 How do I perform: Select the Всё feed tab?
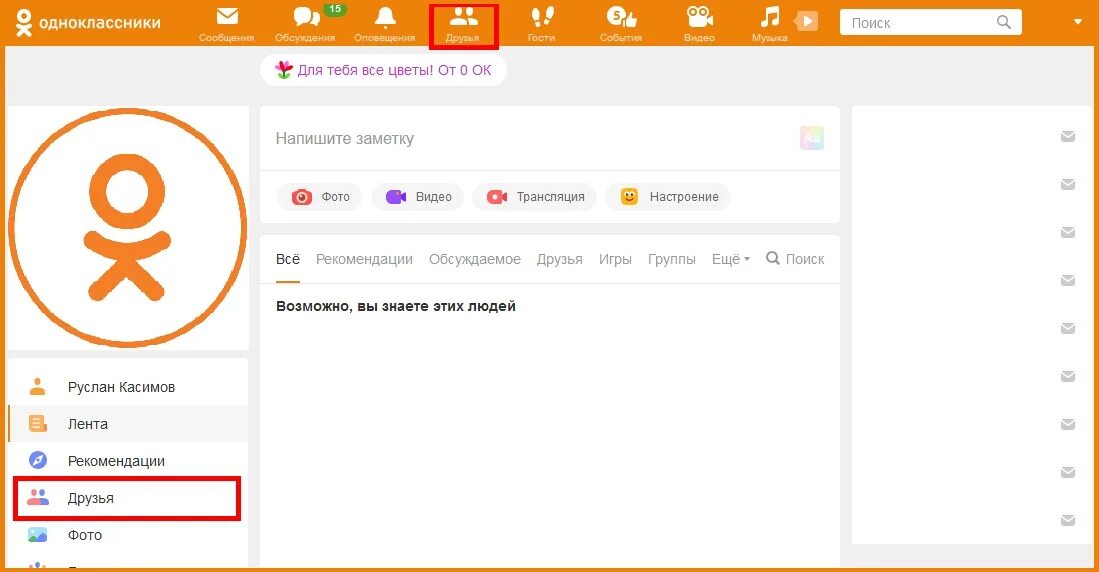[288, 259]
